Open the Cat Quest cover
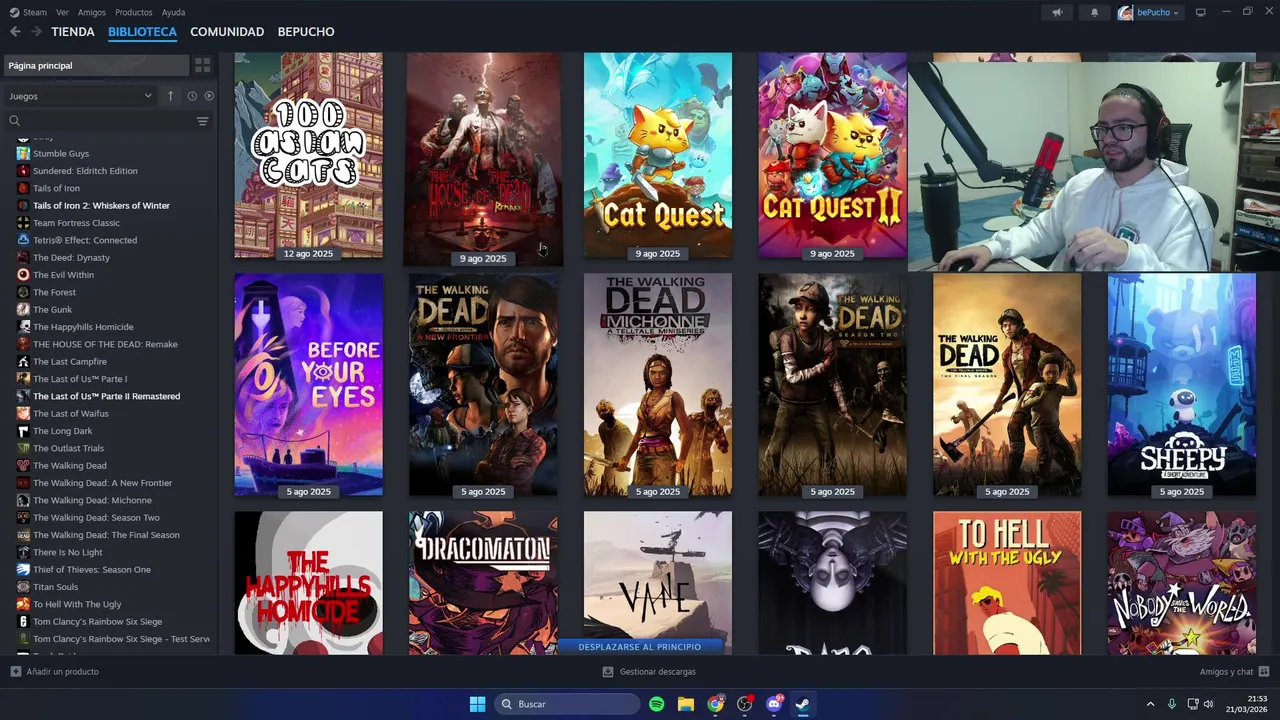 [x=658, y=155]
